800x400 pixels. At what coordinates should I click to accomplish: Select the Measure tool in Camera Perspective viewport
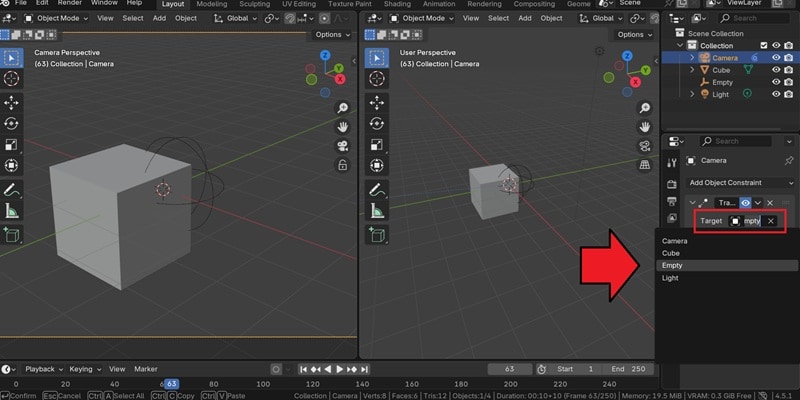point(11,210)
